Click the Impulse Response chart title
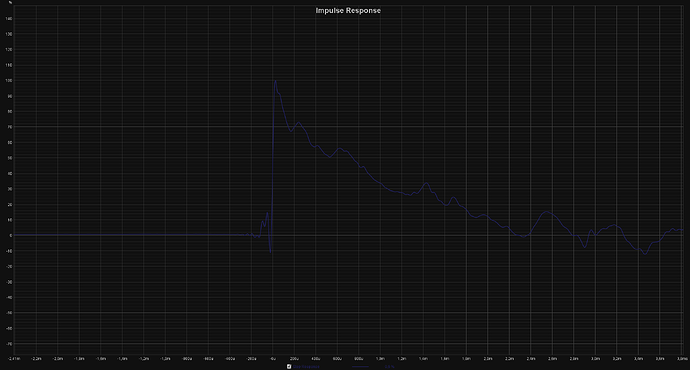 [348, 11]
